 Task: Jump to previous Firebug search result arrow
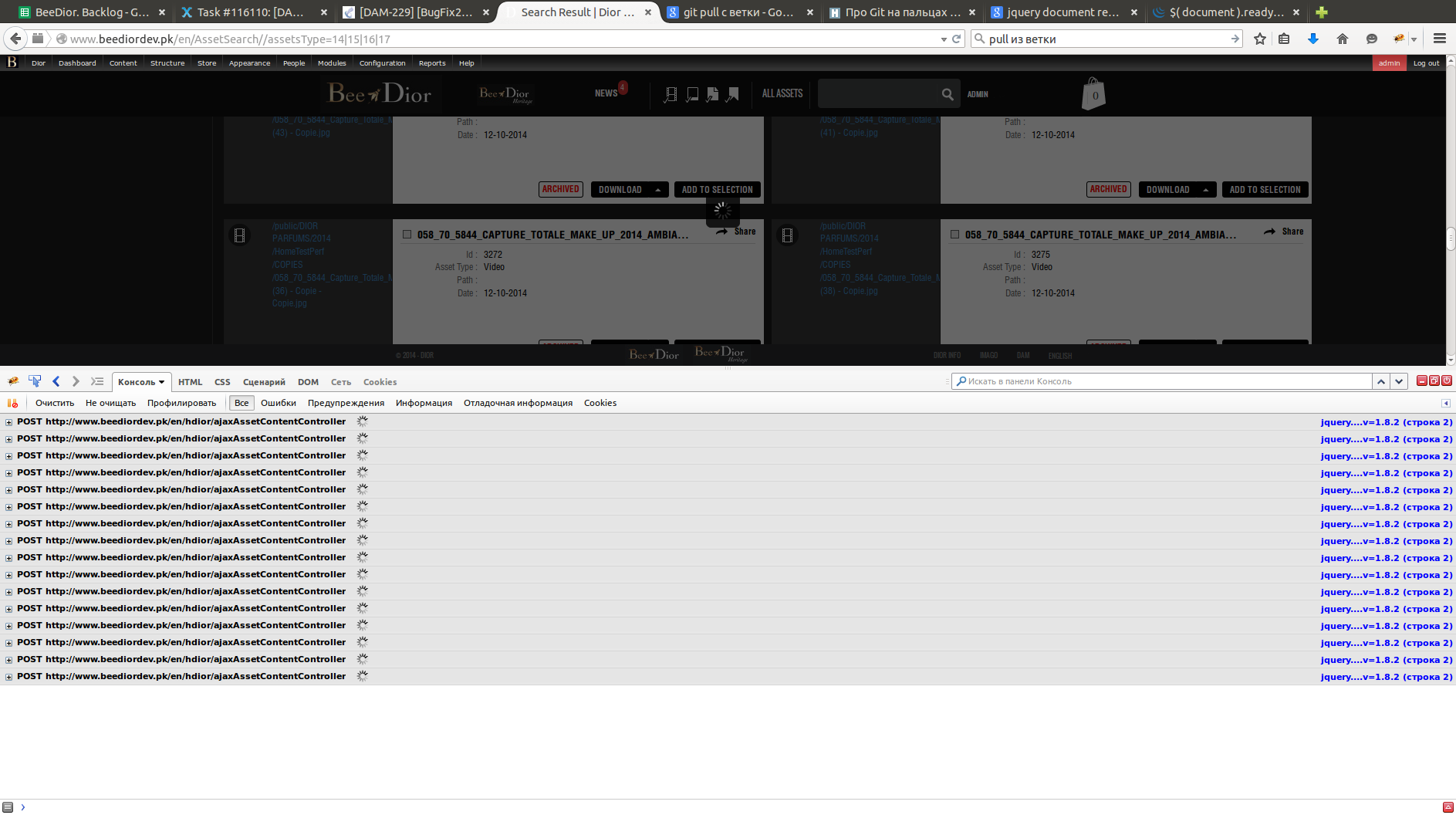pos(1381,381)
